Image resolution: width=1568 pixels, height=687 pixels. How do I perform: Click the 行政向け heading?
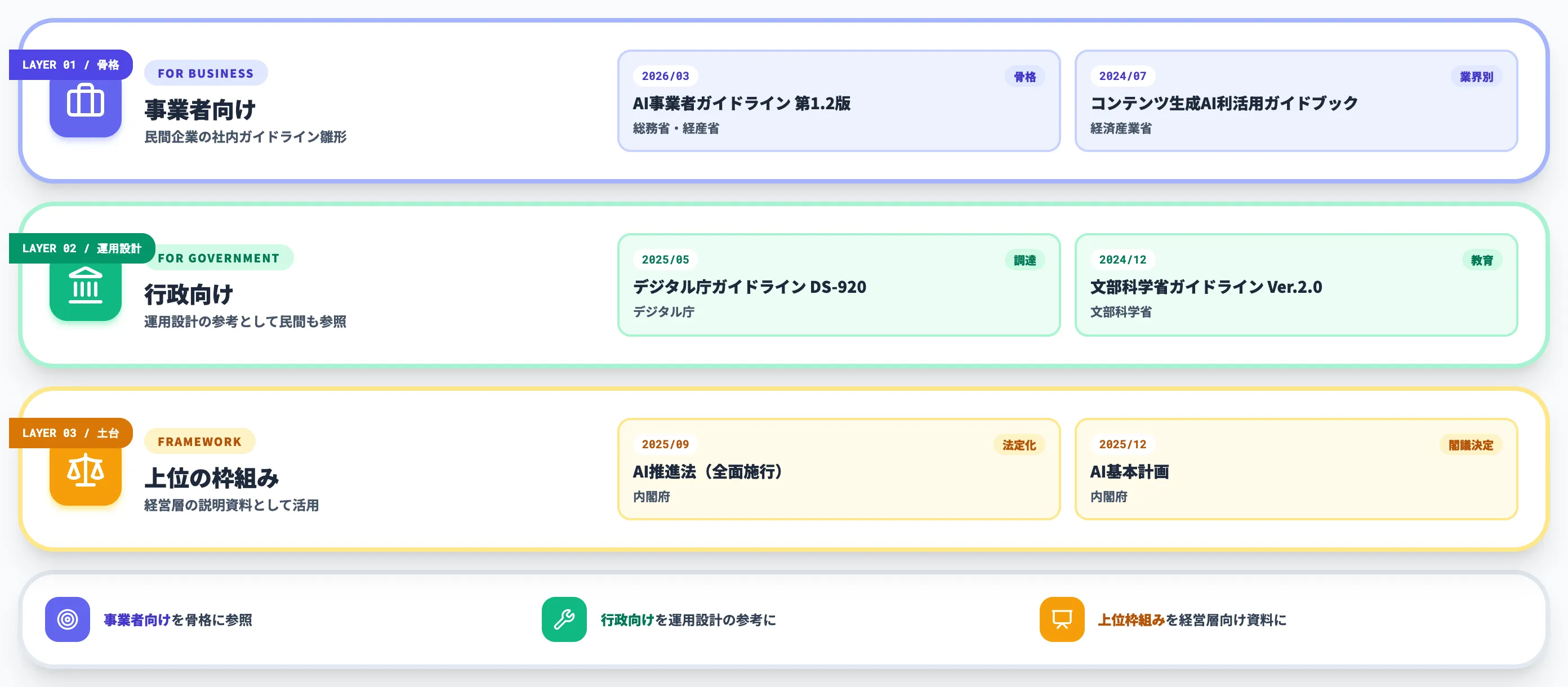coord(189,295)
